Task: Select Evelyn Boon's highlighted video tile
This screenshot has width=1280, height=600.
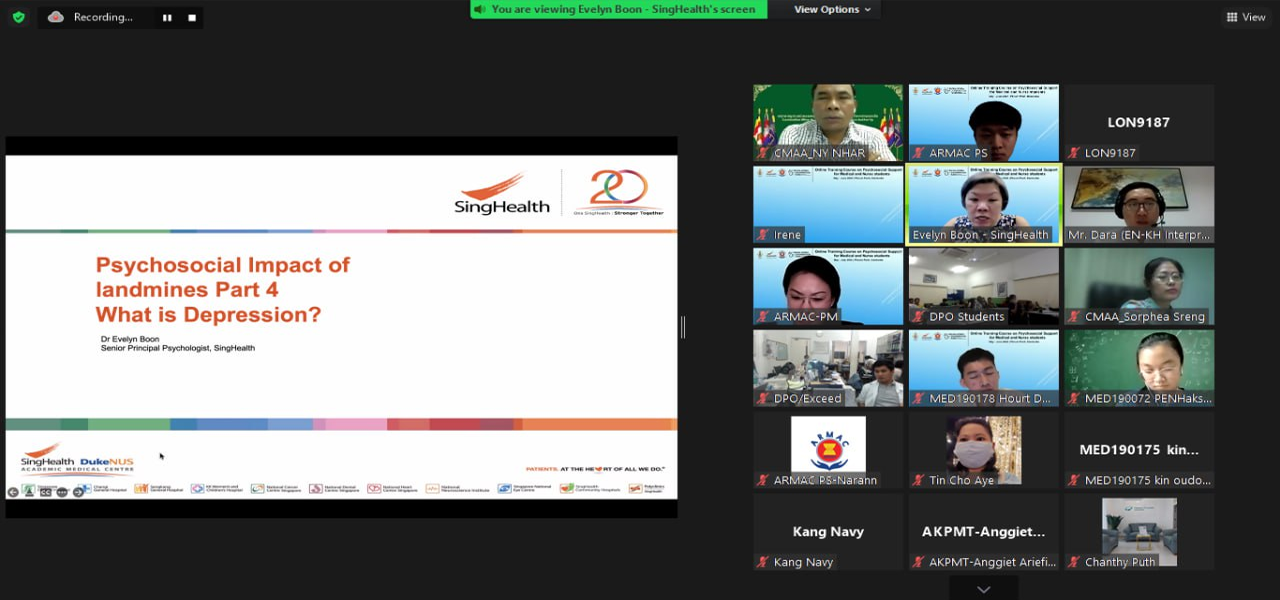Action: (x=983, y=203)
